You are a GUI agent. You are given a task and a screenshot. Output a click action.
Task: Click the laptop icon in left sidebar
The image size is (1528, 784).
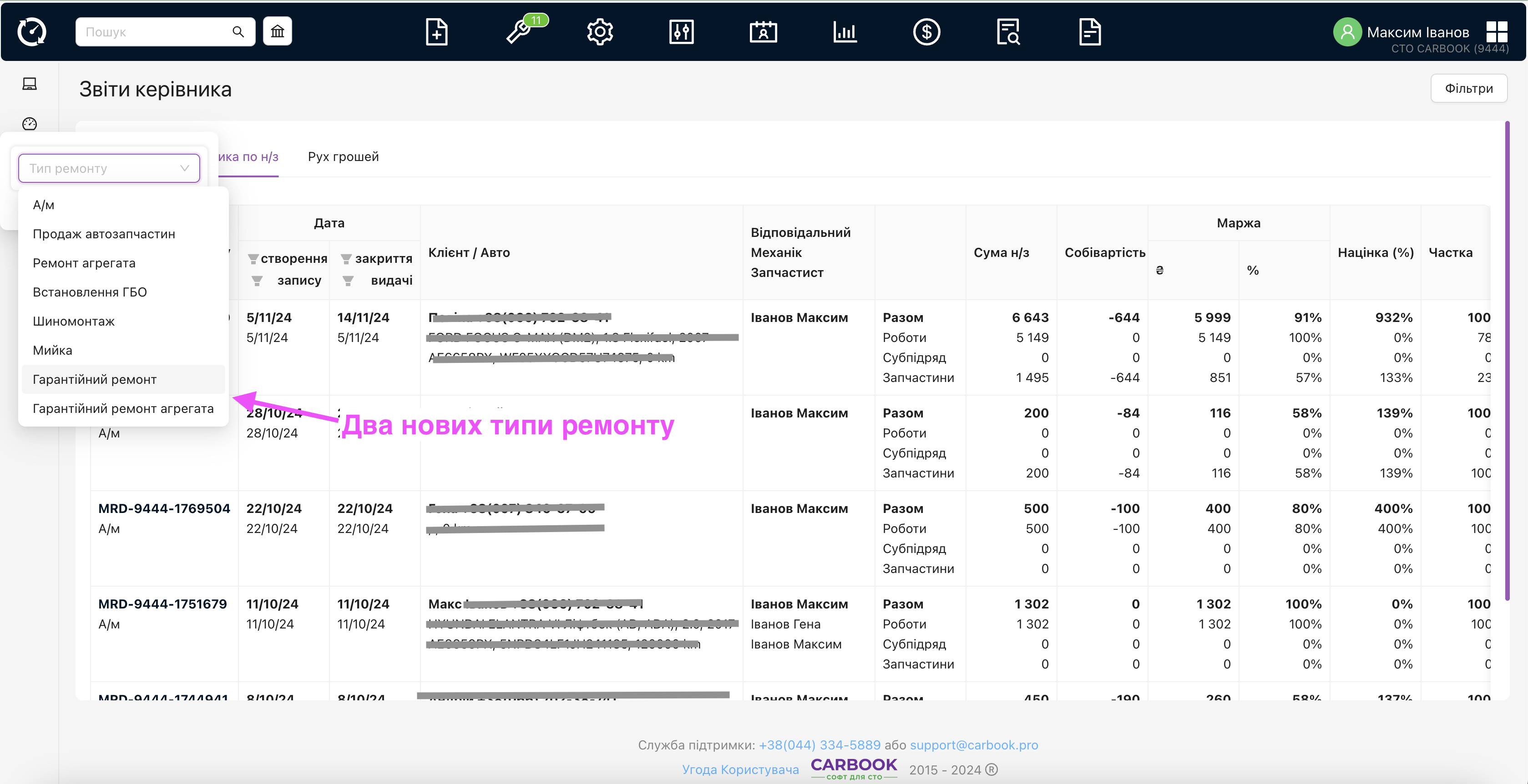coord(30,84)
